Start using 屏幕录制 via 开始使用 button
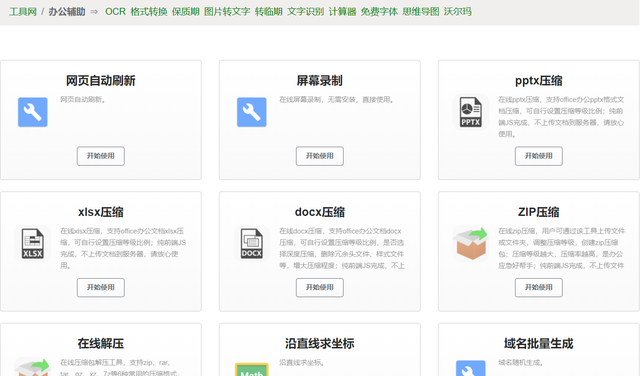640x376 pixels. [320, 156]
